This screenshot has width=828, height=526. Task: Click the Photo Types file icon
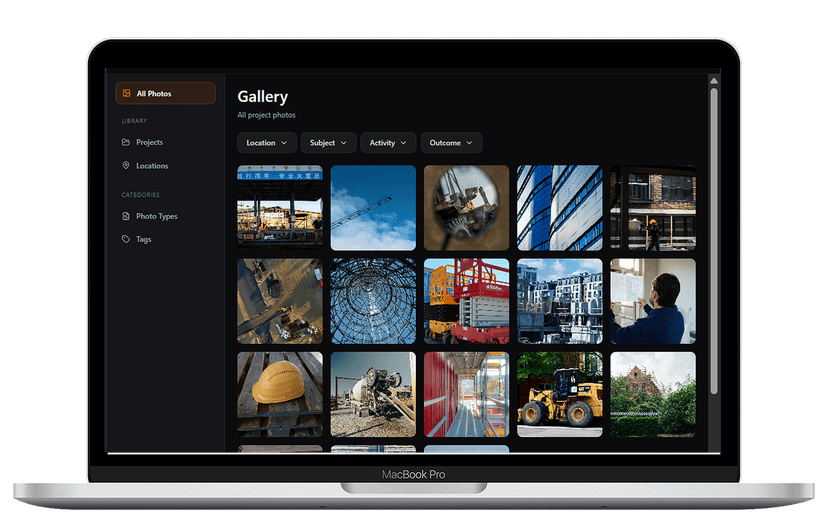pyautogui.click(x=126, y=216)
